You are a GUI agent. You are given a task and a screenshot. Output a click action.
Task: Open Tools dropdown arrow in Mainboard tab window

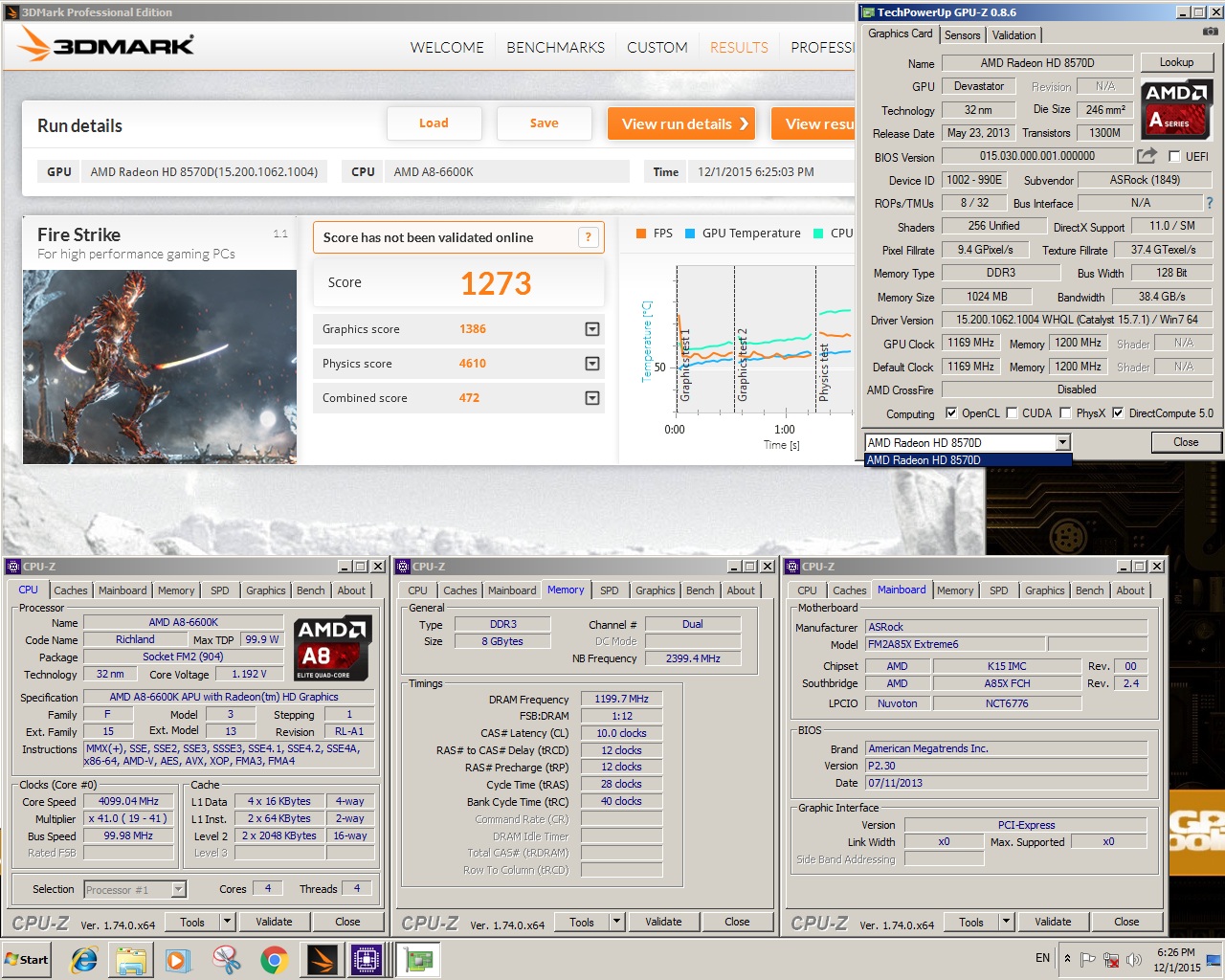[1006, 922]
